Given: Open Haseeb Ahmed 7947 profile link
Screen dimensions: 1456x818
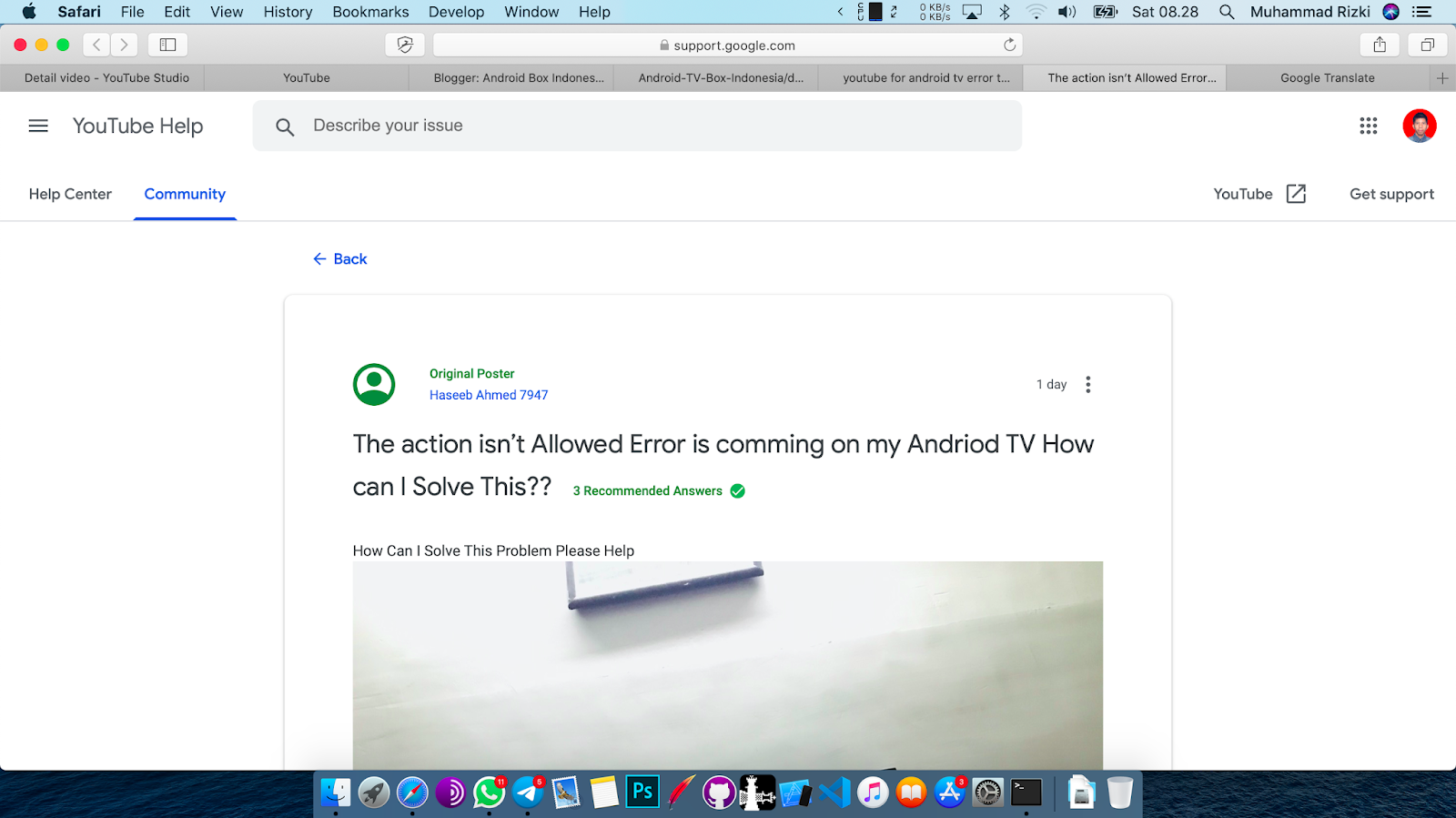Looking at the screenshot, I should click(x=489, y=395).
